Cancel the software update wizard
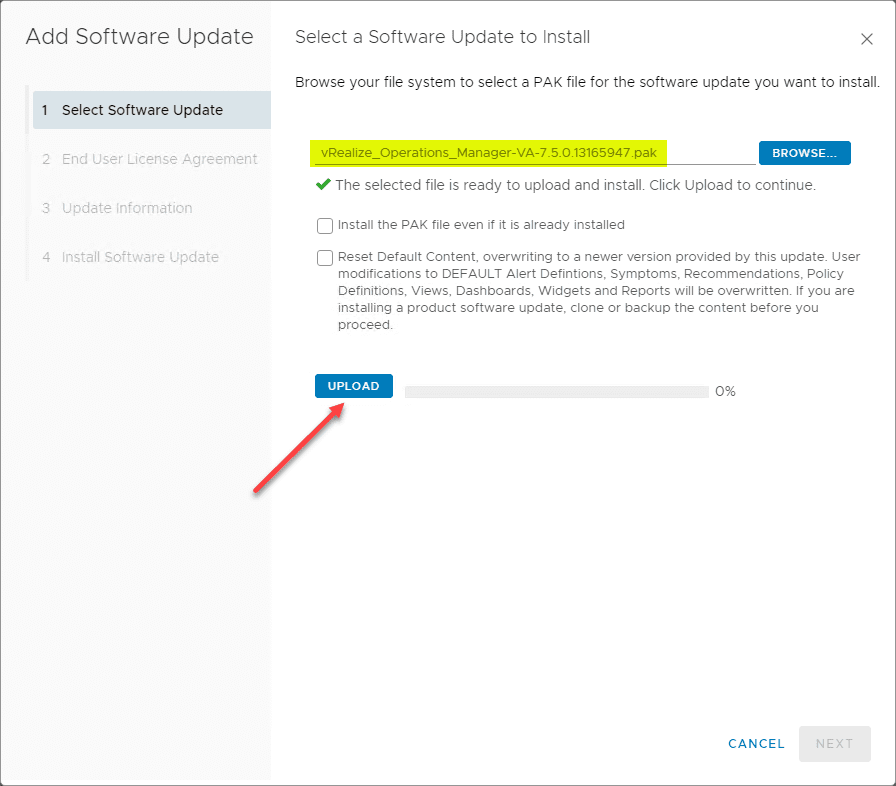The height and width of the screenshot is (786, 896). [x=756, y=744]
